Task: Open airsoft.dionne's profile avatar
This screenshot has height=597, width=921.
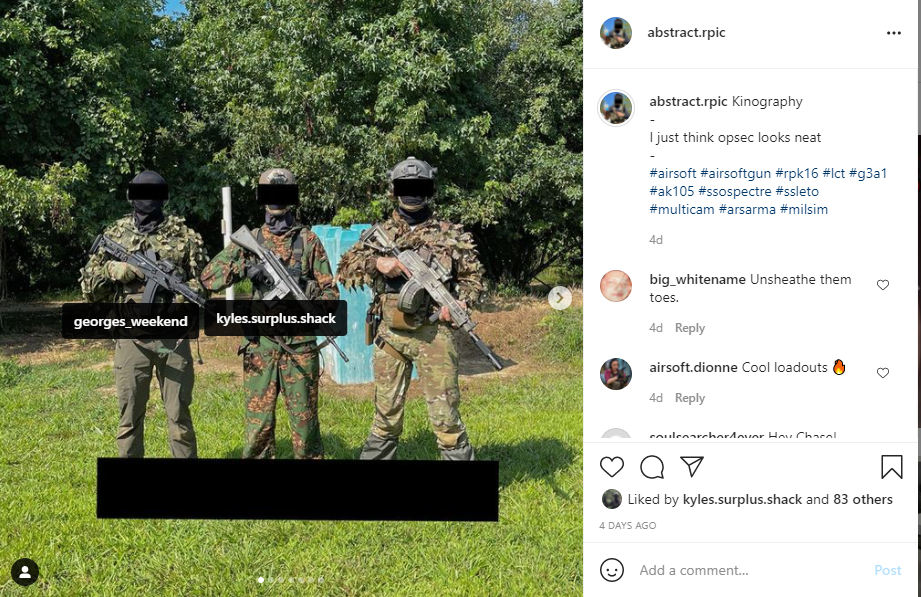Action: click(616, 374)
